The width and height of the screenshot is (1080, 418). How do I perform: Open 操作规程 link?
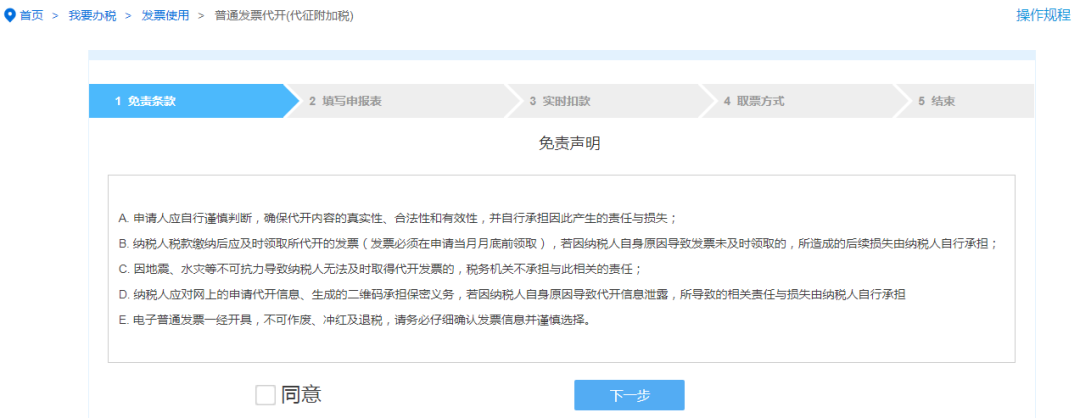click(1043, 15)
